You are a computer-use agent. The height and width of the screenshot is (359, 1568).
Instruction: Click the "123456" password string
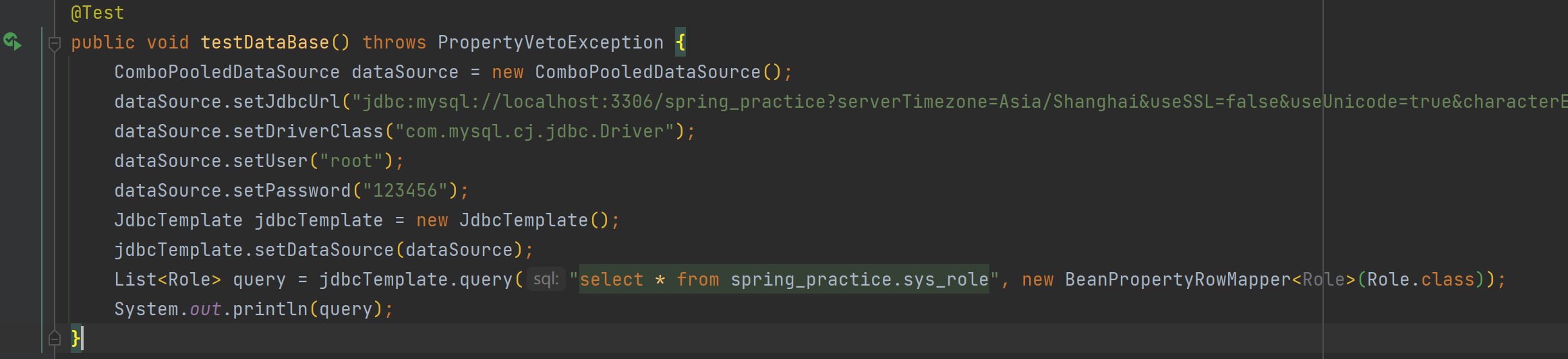point(405,191)
